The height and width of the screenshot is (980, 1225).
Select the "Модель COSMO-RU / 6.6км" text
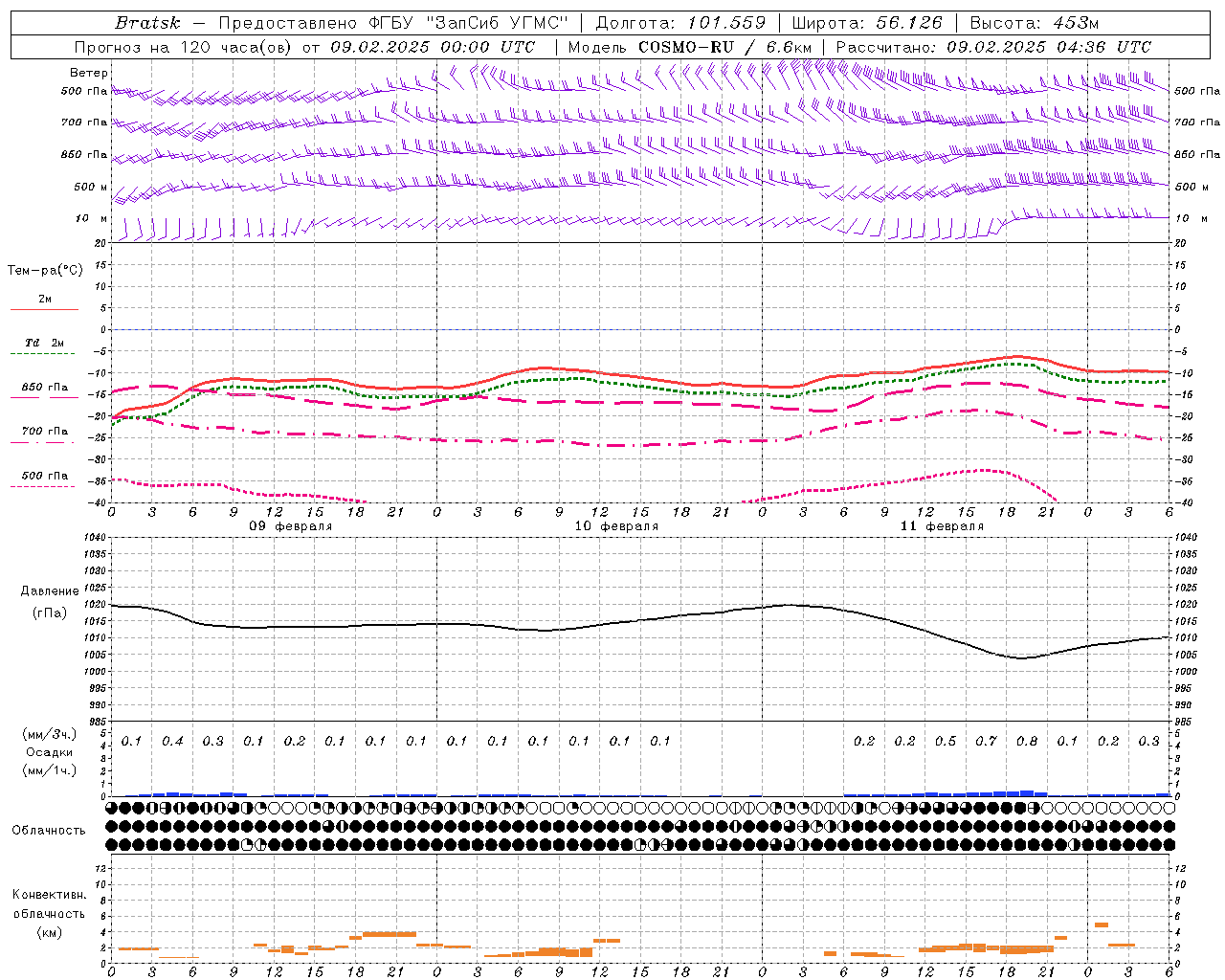pyautogui.click(x=690, y=47)
